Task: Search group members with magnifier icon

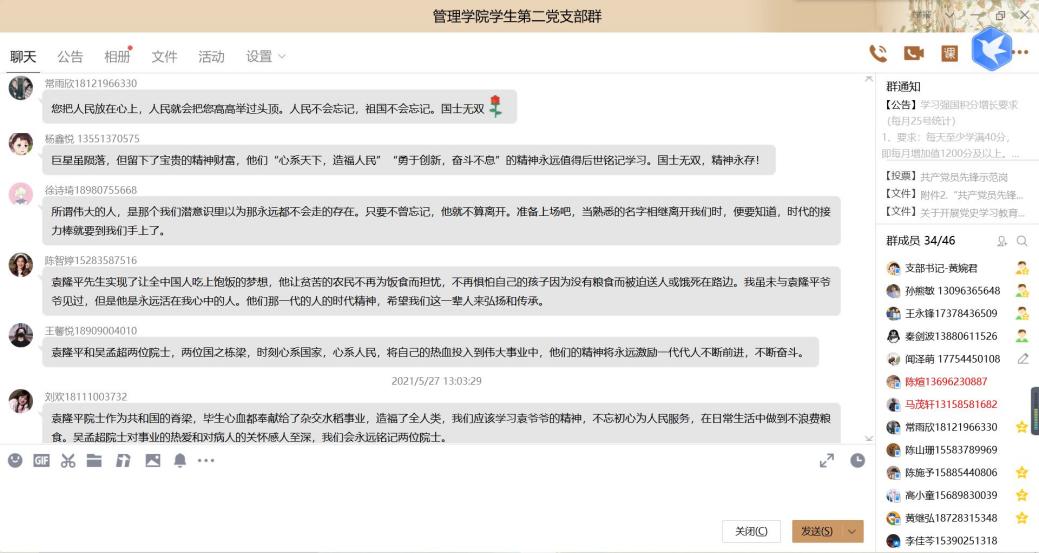Action: [x=1021, y=241]
